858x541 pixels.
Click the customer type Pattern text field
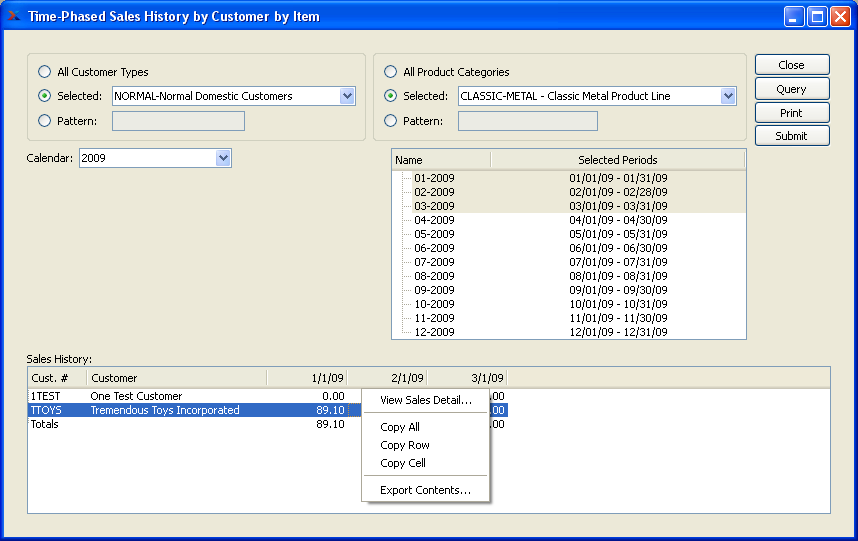(x=178, y=121)
